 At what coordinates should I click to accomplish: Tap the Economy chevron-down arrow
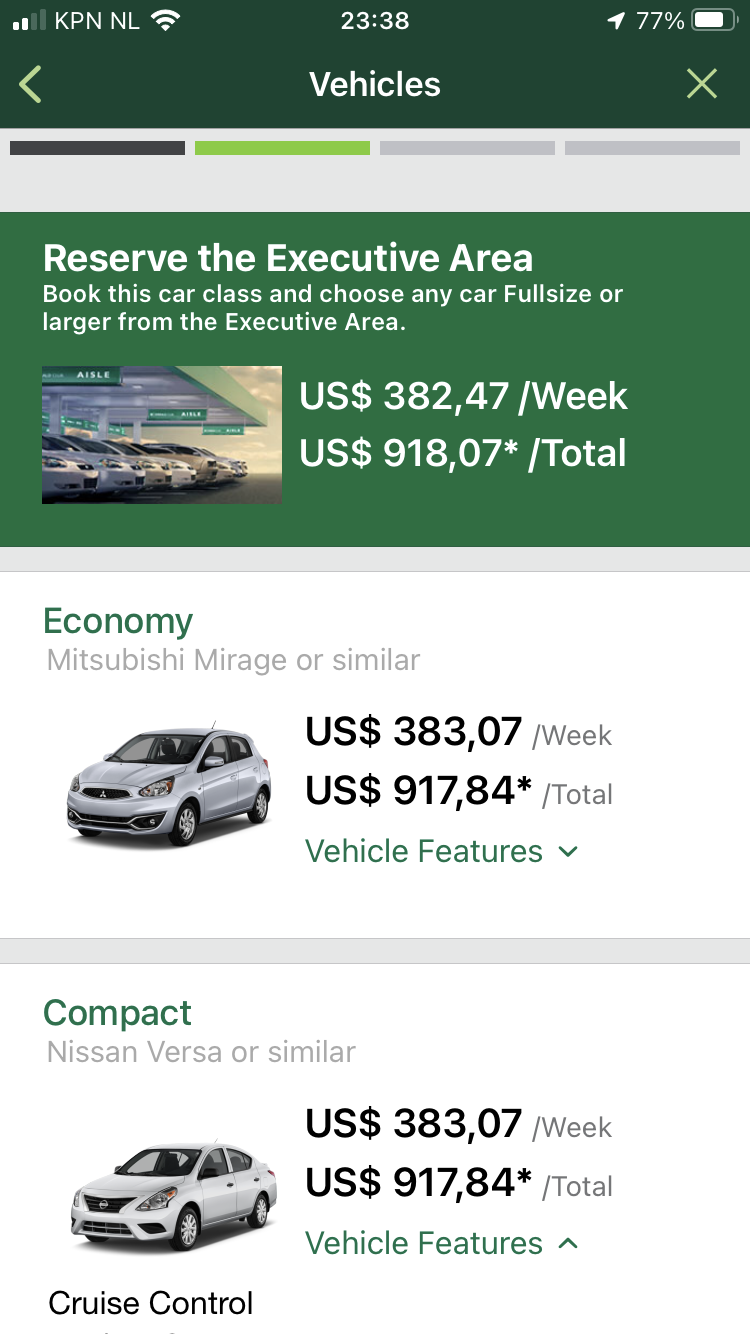point(568,851)
